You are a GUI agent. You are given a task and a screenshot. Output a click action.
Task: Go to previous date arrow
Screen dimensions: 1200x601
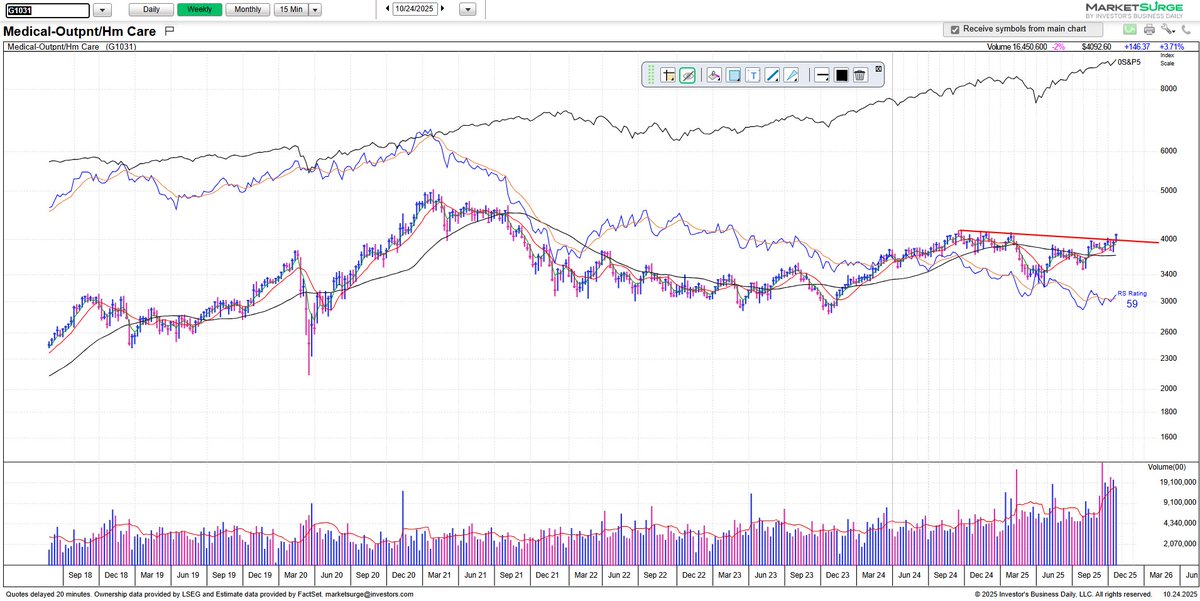pyautogui.click(x=388, y=9)
